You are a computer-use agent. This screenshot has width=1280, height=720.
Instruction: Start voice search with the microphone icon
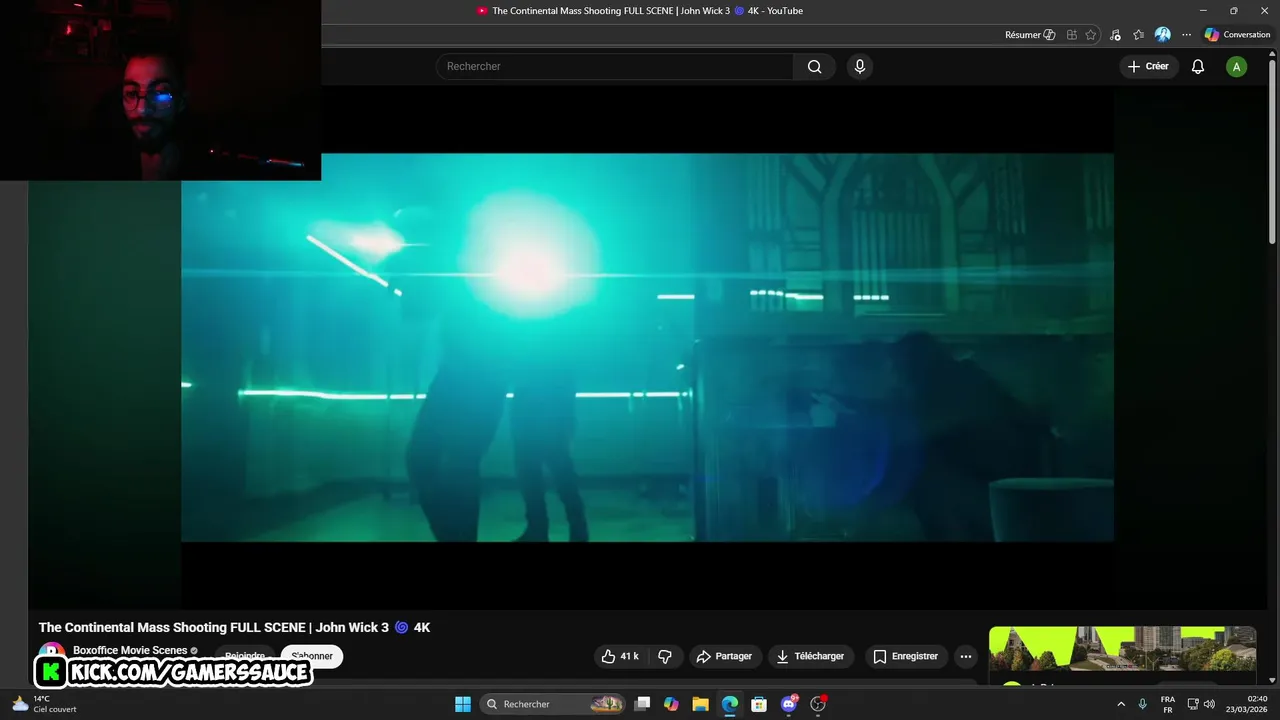click(859, 67)
